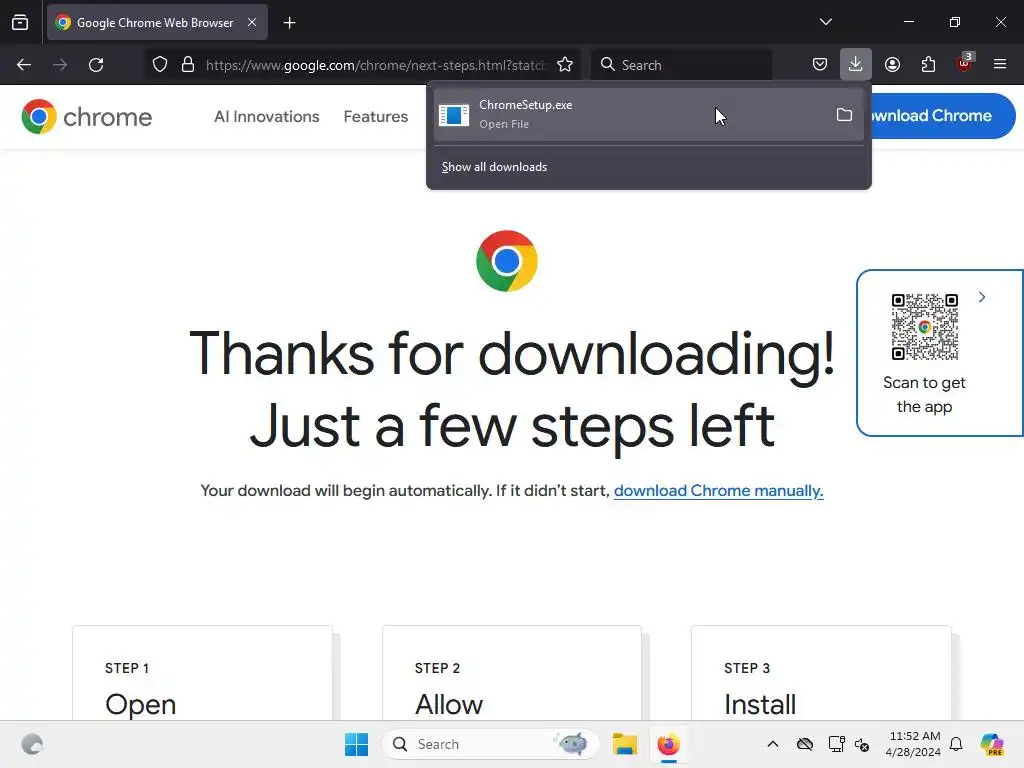Open OneDrive cloud tray icon
The width and height of the screenshot is (1024, 768).
[x=805, y=744]
